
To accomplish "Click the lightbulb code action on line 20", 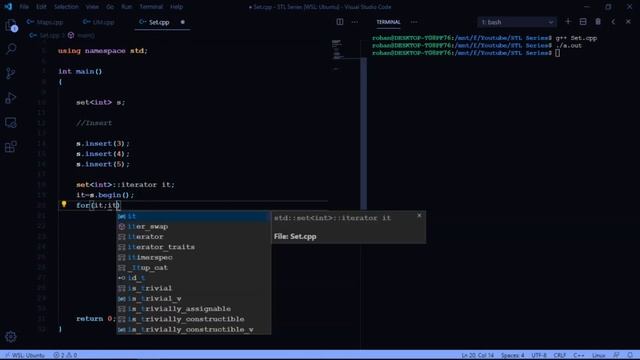I will pos(64,204).
